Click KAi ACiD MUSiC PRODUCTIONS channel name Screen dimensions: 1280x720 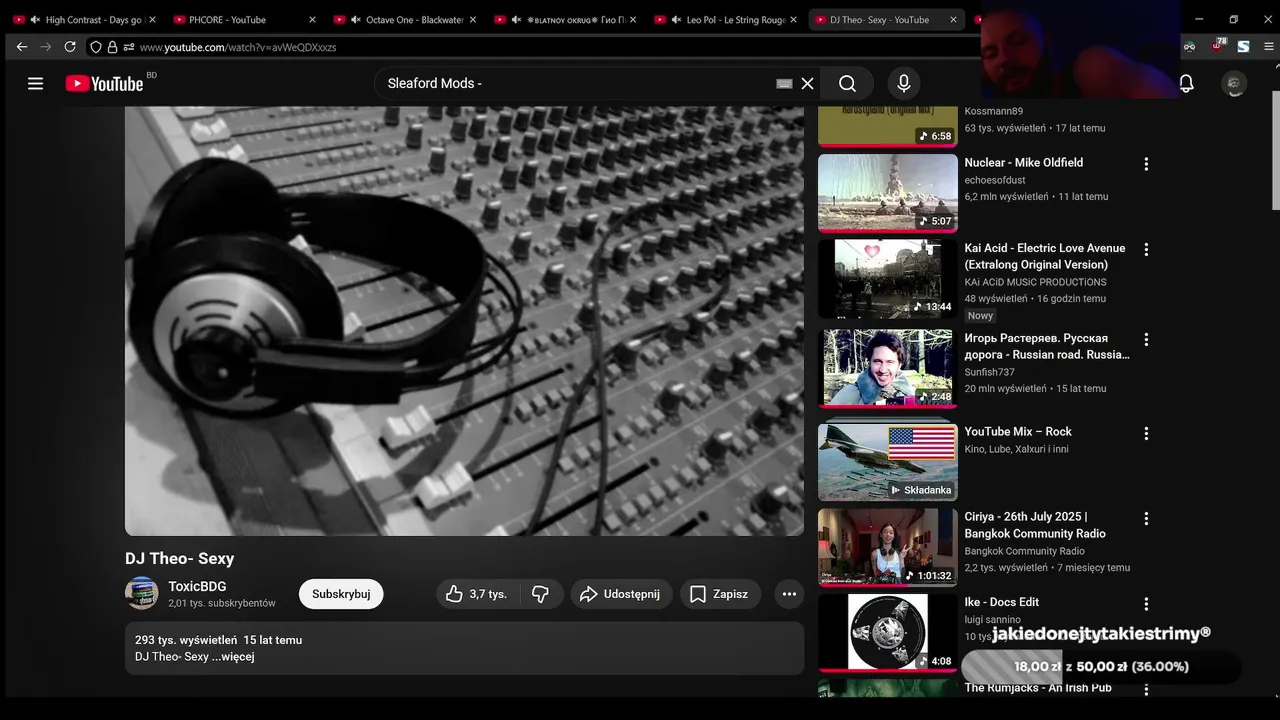pyautogui.click(x=1035, y=282)
